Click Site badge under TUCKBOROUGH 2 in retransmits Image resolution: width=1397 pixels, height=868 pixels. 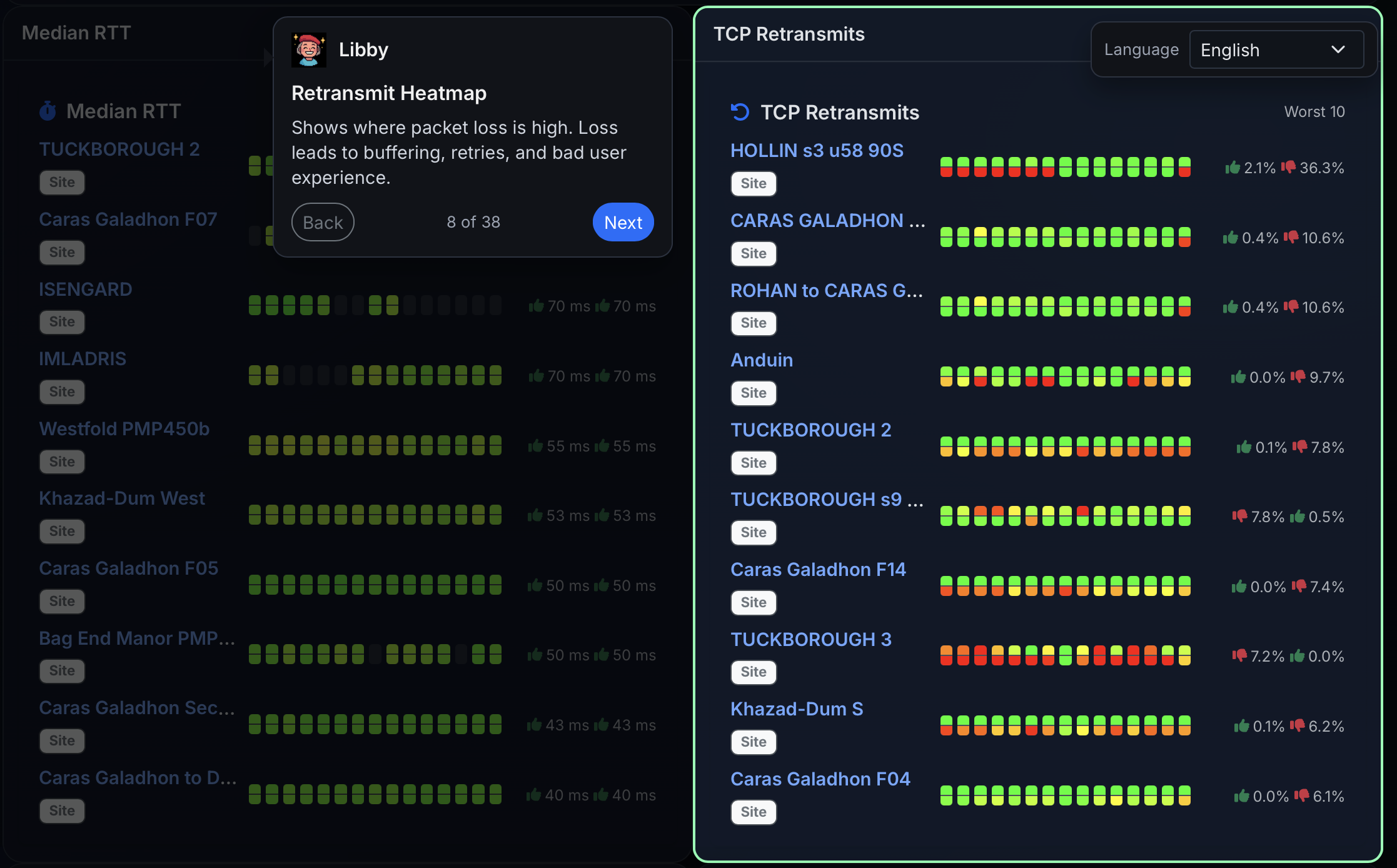(754, 463)
